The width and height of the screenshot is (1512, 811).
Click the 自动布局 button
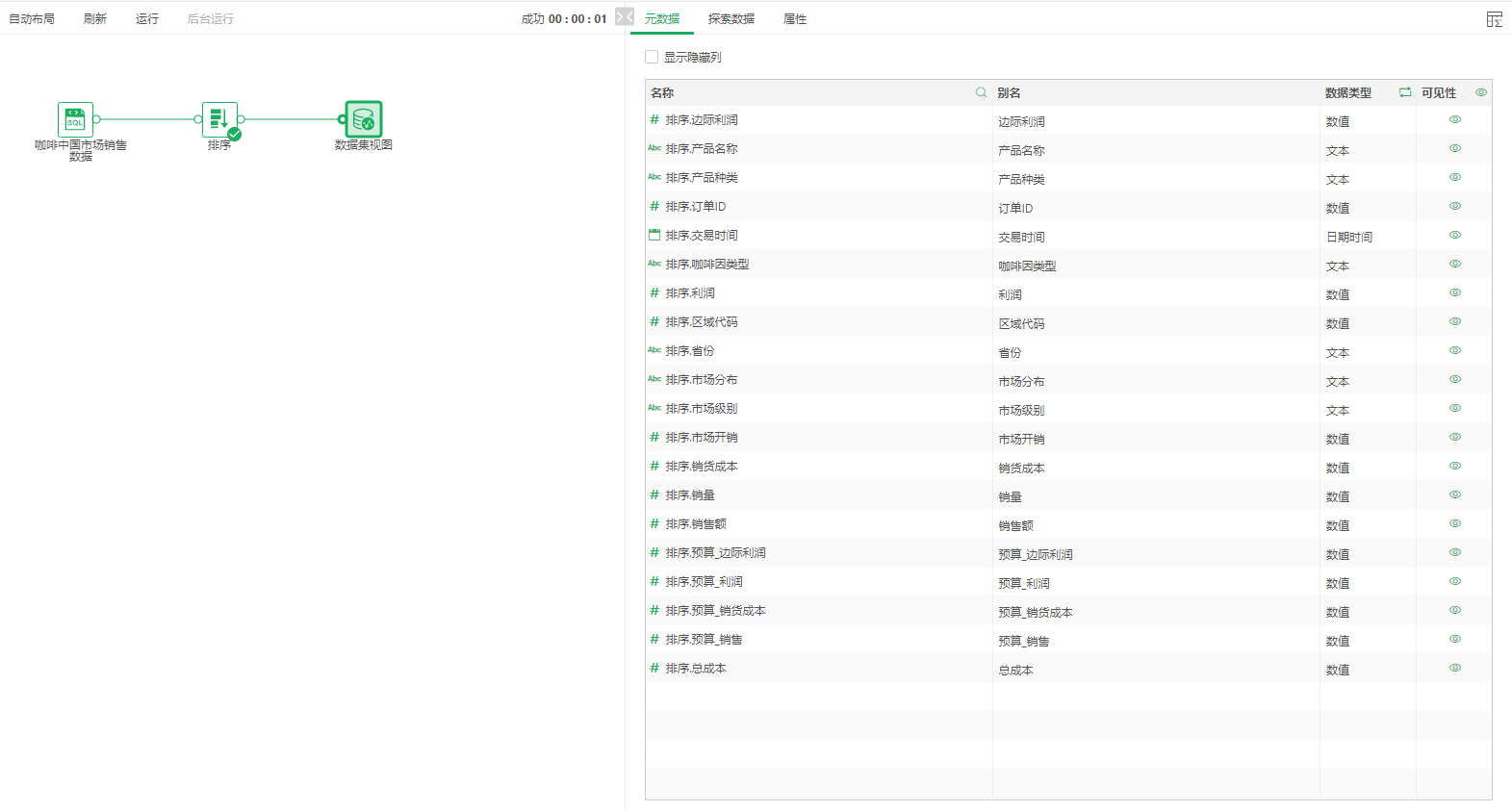[32, 19]
